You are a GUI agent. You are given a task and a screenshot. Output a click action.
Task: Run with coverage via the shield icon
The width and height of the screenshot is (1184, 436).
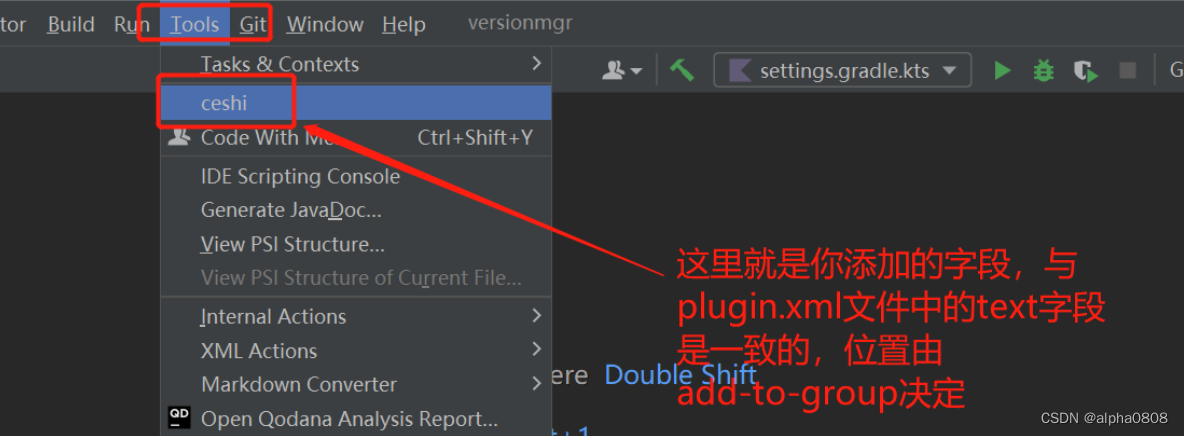(x=1086, y=72)
